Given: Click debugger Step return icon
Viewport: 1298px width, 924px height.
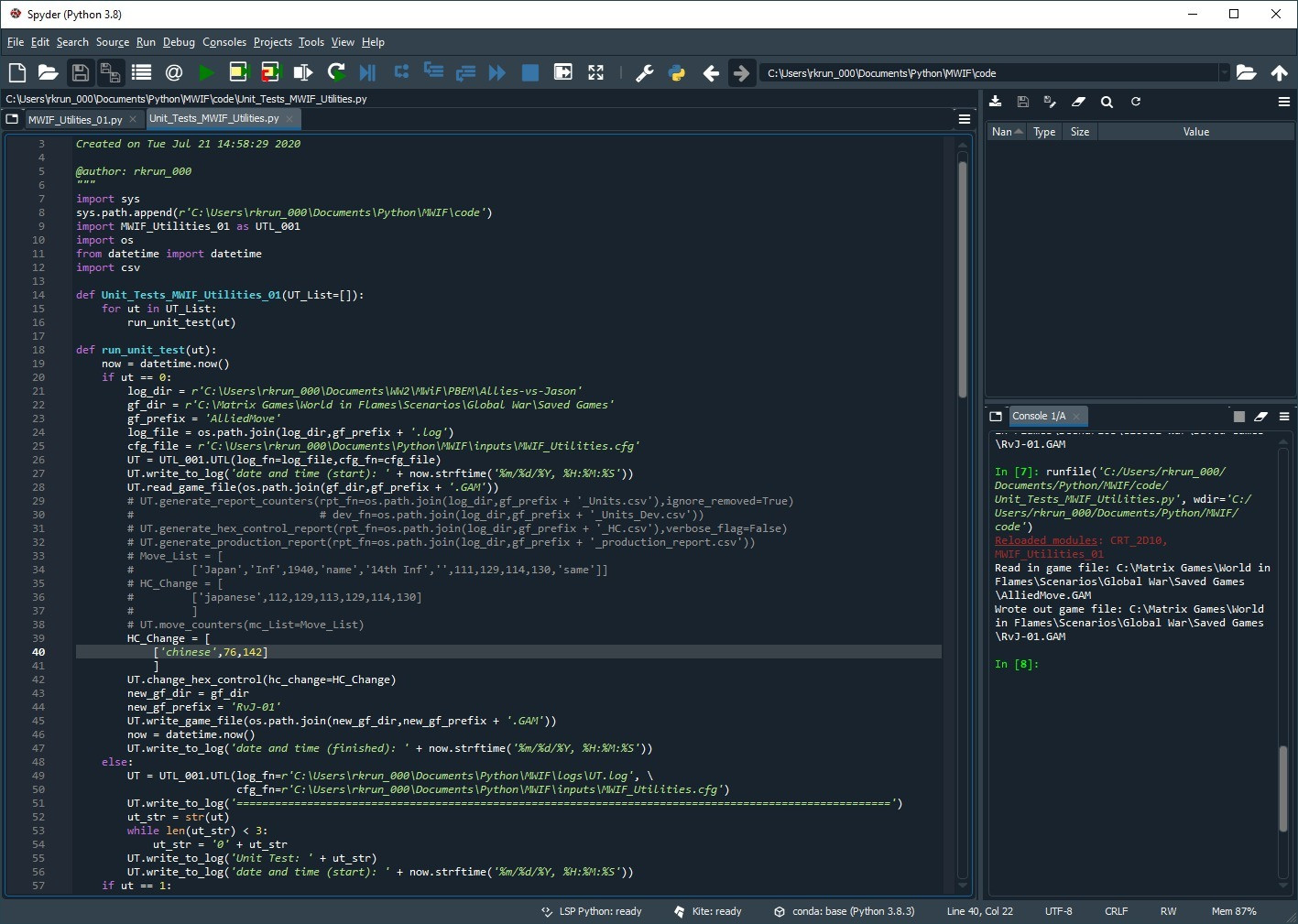Looking at the screenshot, I should 465,72.
